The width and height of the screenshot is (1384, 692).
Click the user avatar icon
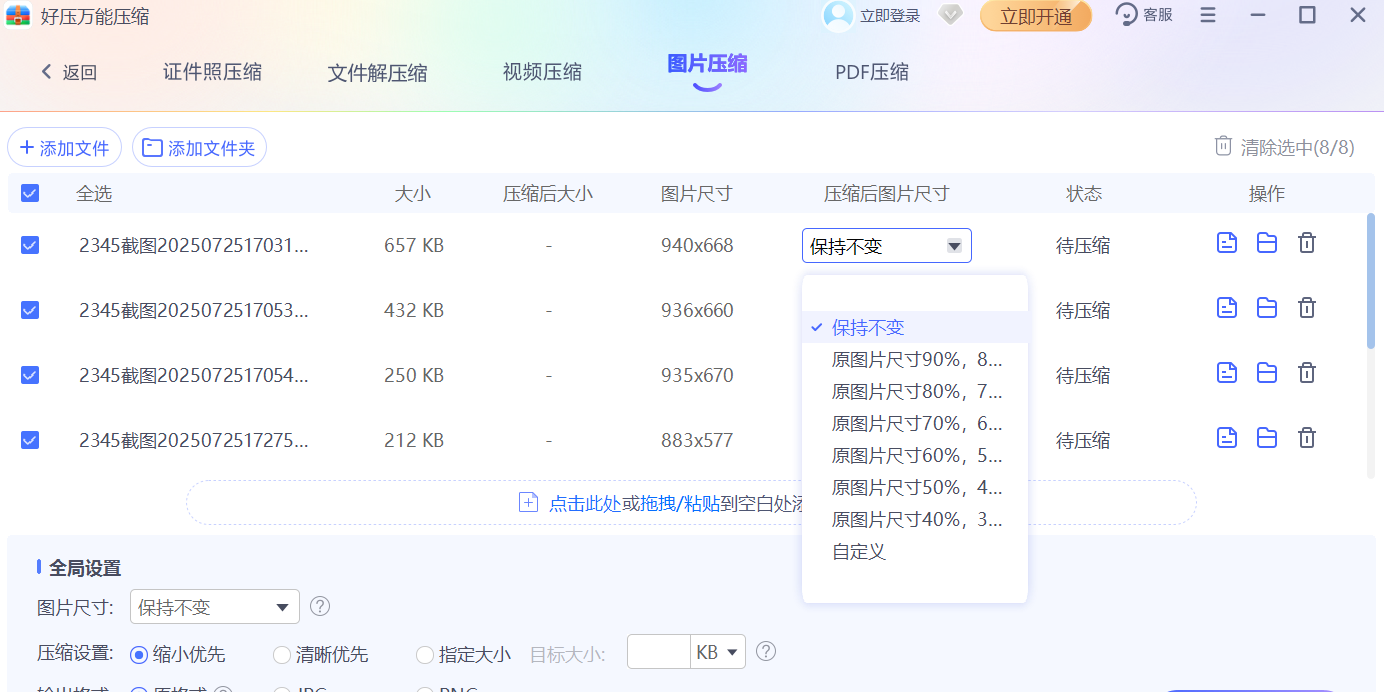point(838,15)
